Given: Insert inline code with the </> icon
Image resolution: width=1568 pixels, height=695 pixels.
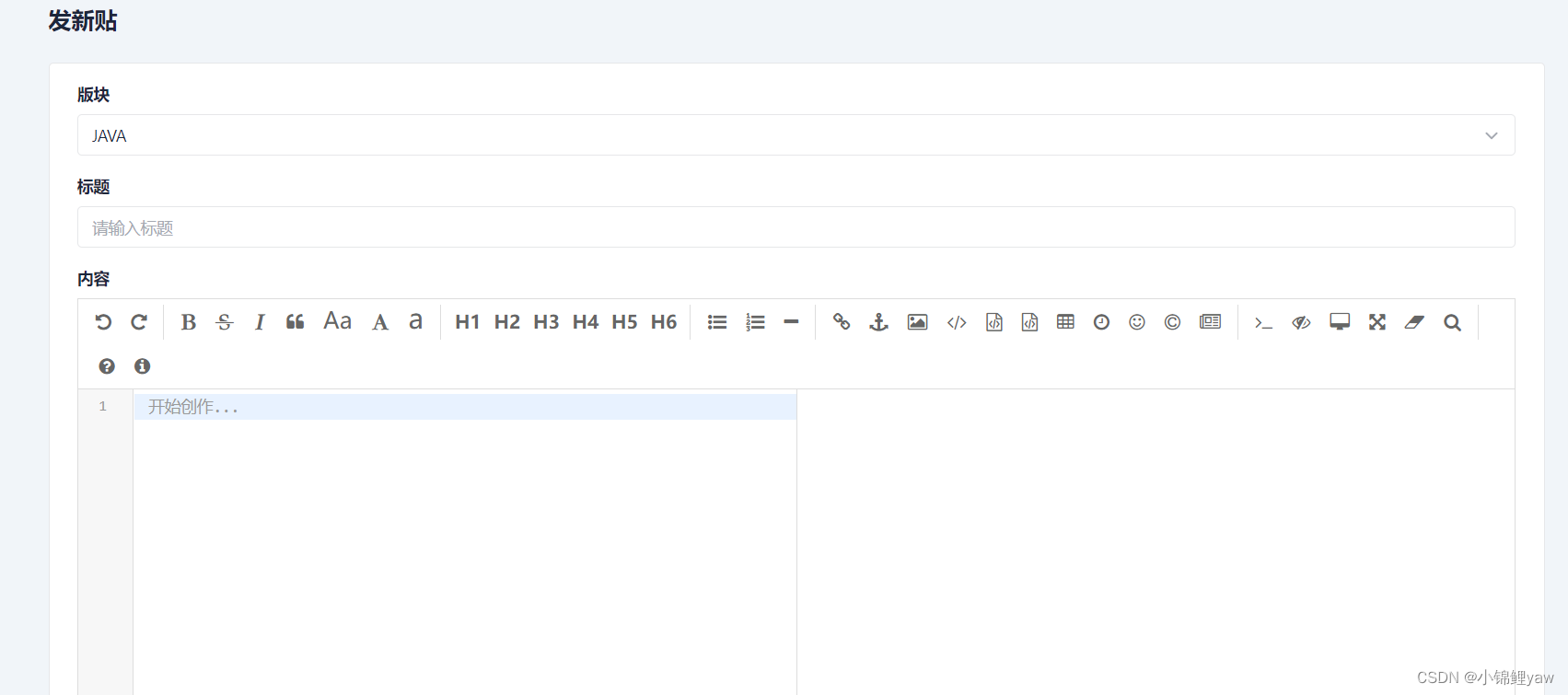Looking at the screenshot, I should [957, 322].
